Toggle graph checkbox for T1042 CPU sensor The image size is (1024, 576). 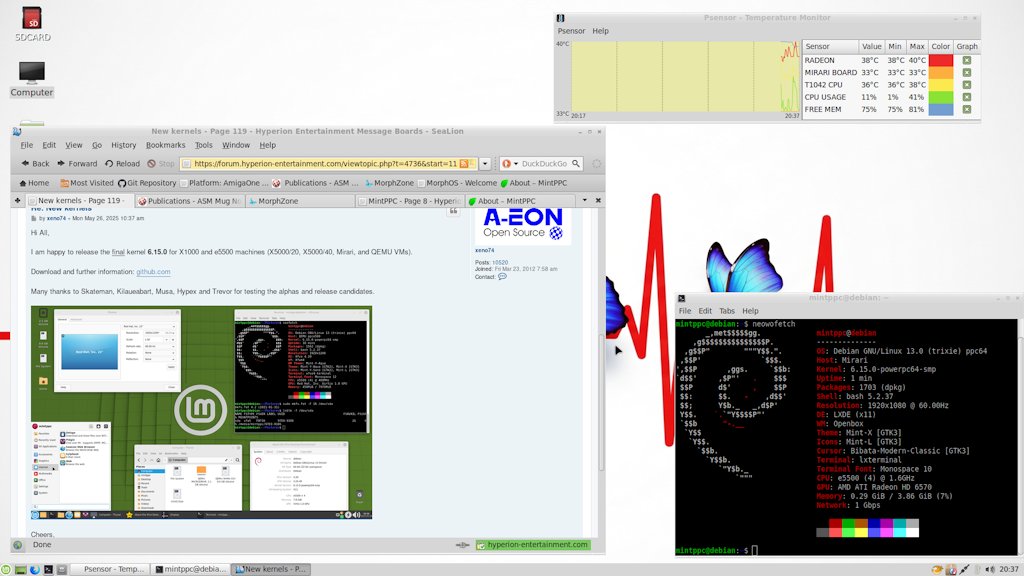pos(967,85)
